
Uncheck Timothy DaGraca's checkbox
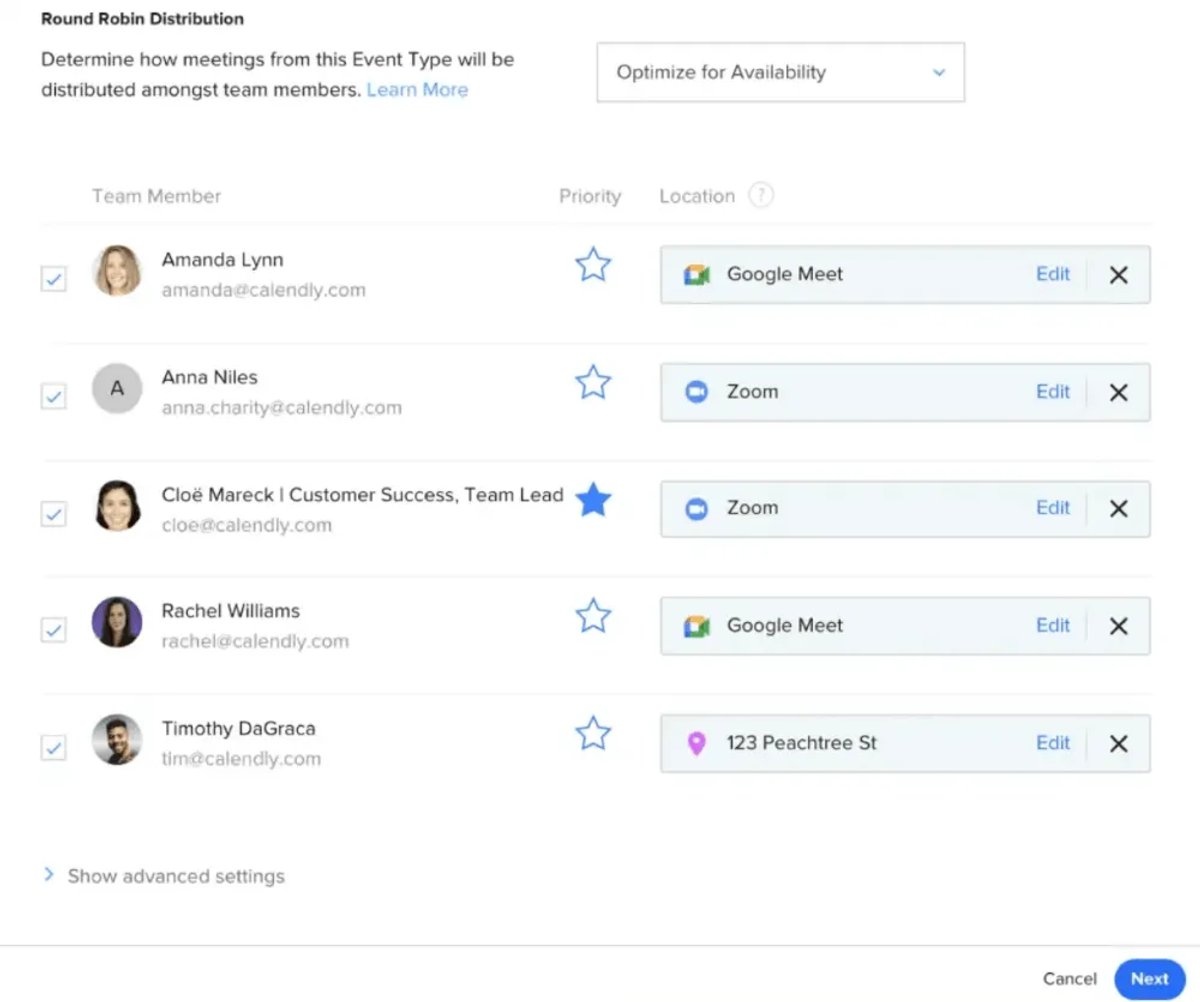click(53, 748)
